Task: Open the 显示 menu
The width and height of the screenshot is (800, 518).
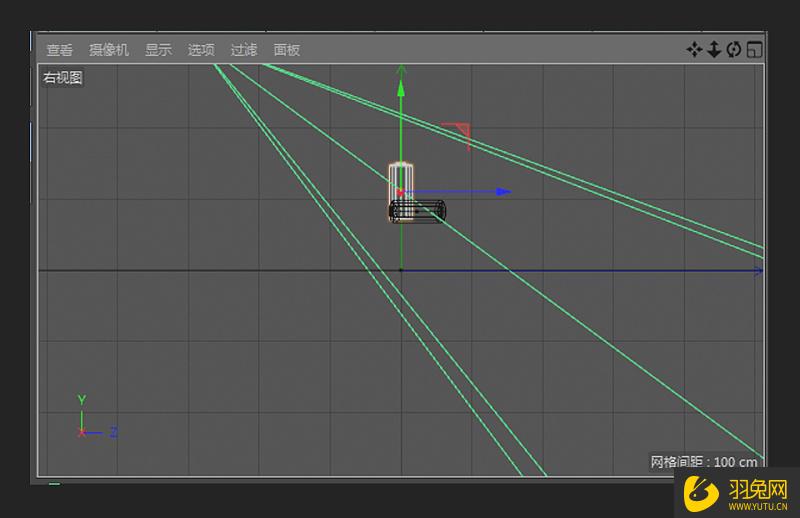Action: [158, 50]
